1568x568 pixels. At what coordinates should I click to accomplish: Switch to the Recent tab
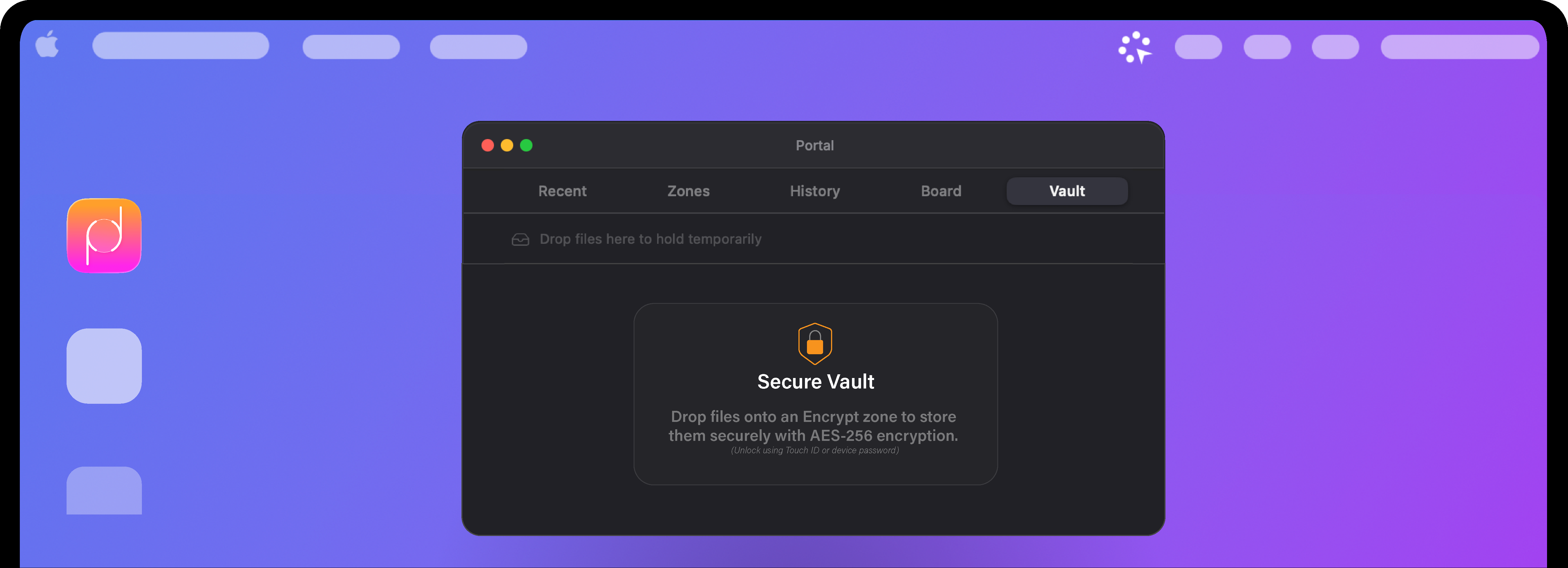tap(562, 191)
